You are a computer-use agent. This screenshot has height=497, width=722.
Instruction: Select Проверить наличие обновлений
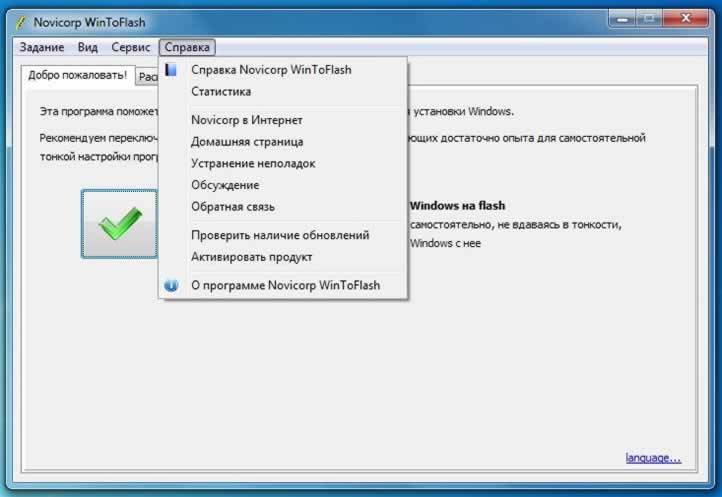click(283, 235)
